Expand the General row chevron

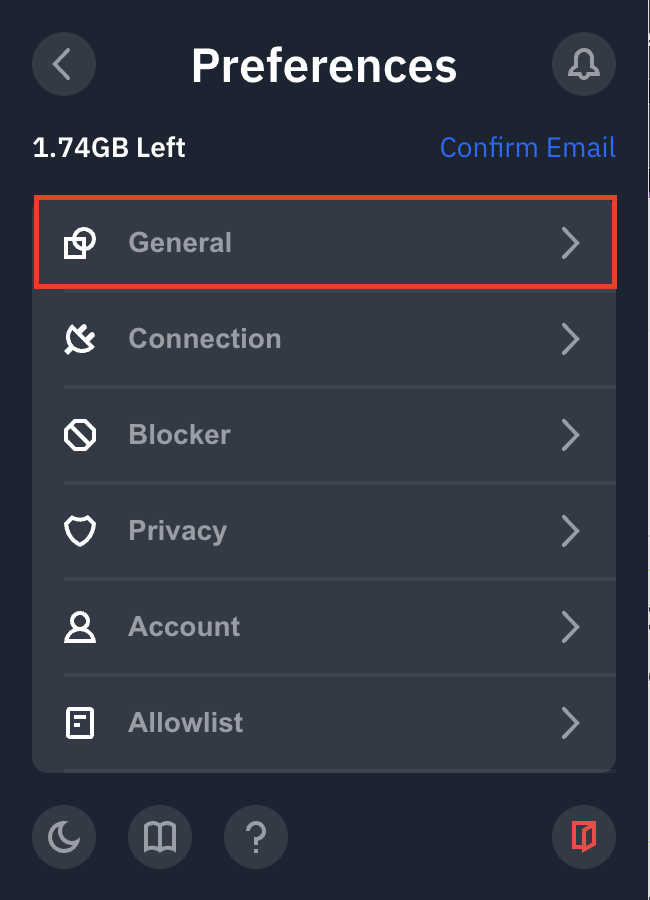pyautogui.click(x=570, y=243)
